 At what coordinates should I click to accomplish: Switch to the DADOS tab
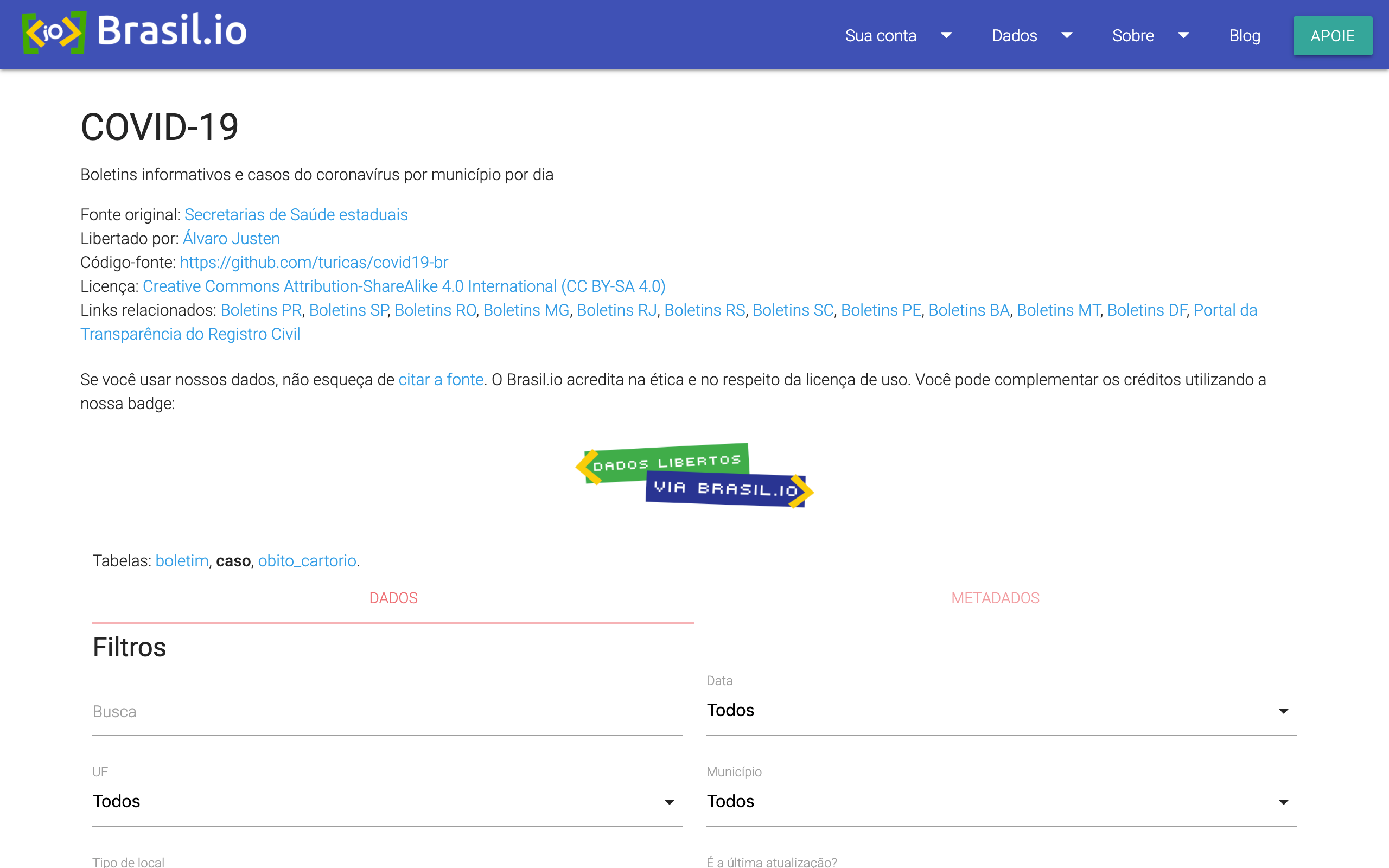393,598
